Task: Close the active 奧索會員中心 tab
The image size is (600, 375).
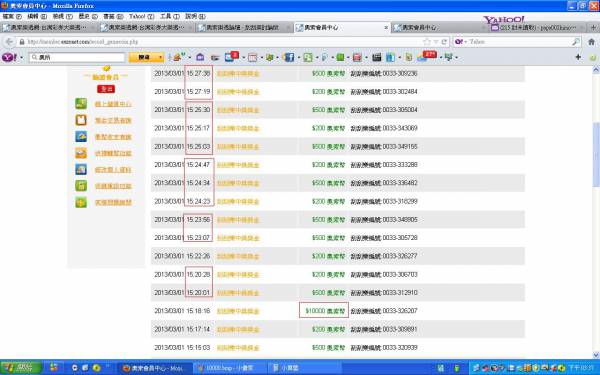Action: pos(386,28)
